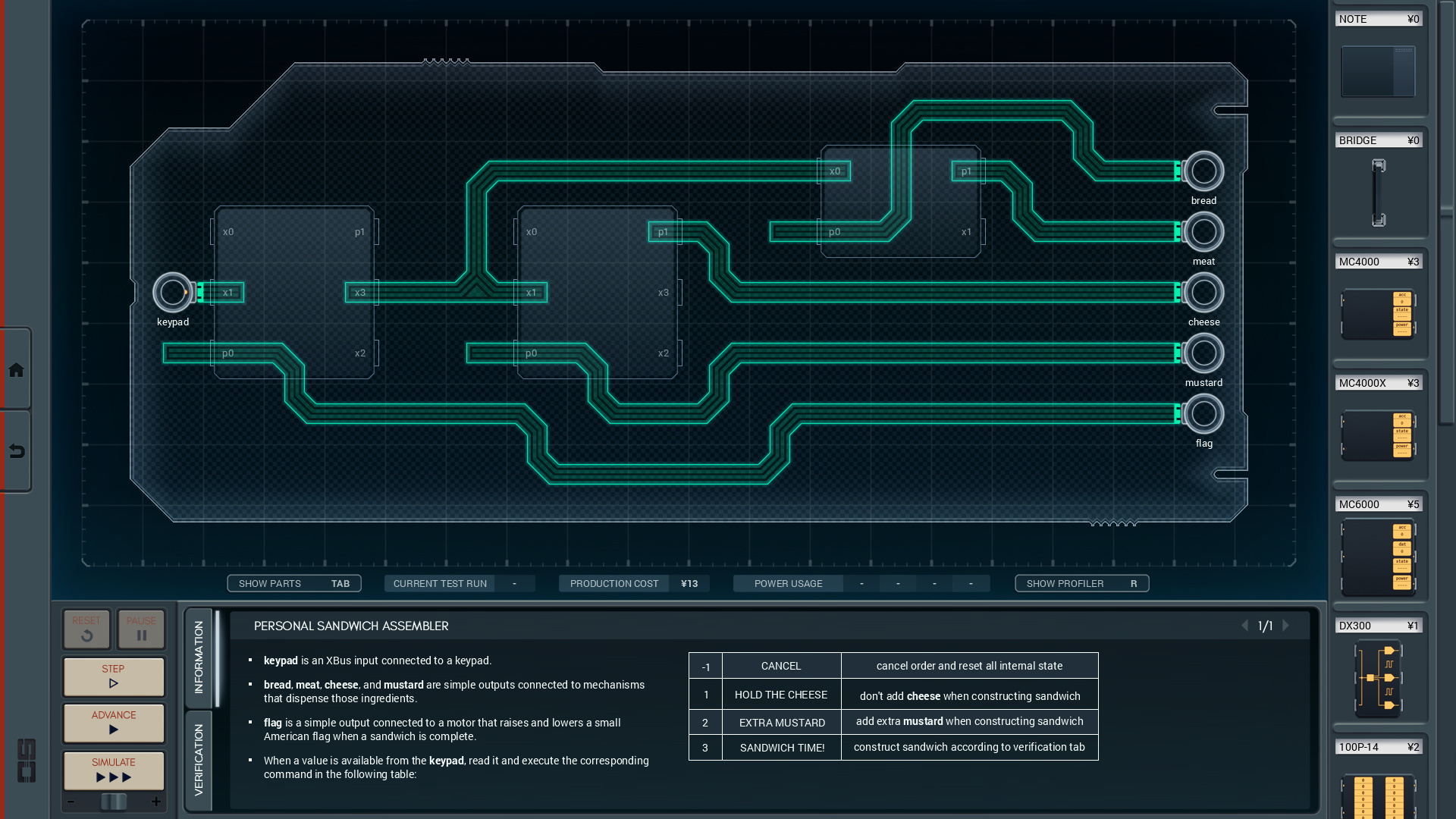This screenshot has height=819, width=1456.
Task: Increase simulation speed with plus
Action: coord(156,802)
